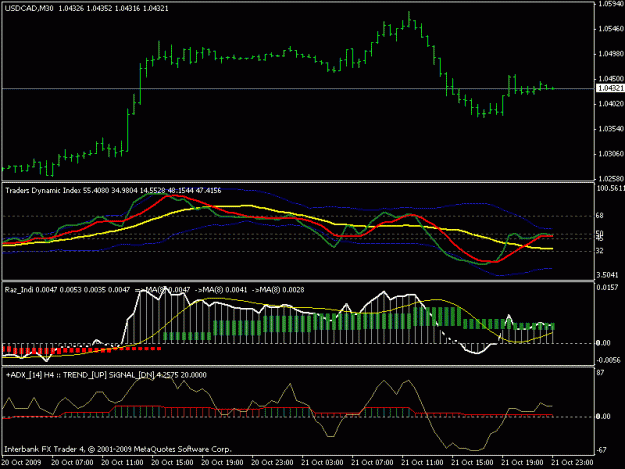
Task: Click the 20 Oct 11:00 time label
Action: pyautogui.click(x=122, y=462)
